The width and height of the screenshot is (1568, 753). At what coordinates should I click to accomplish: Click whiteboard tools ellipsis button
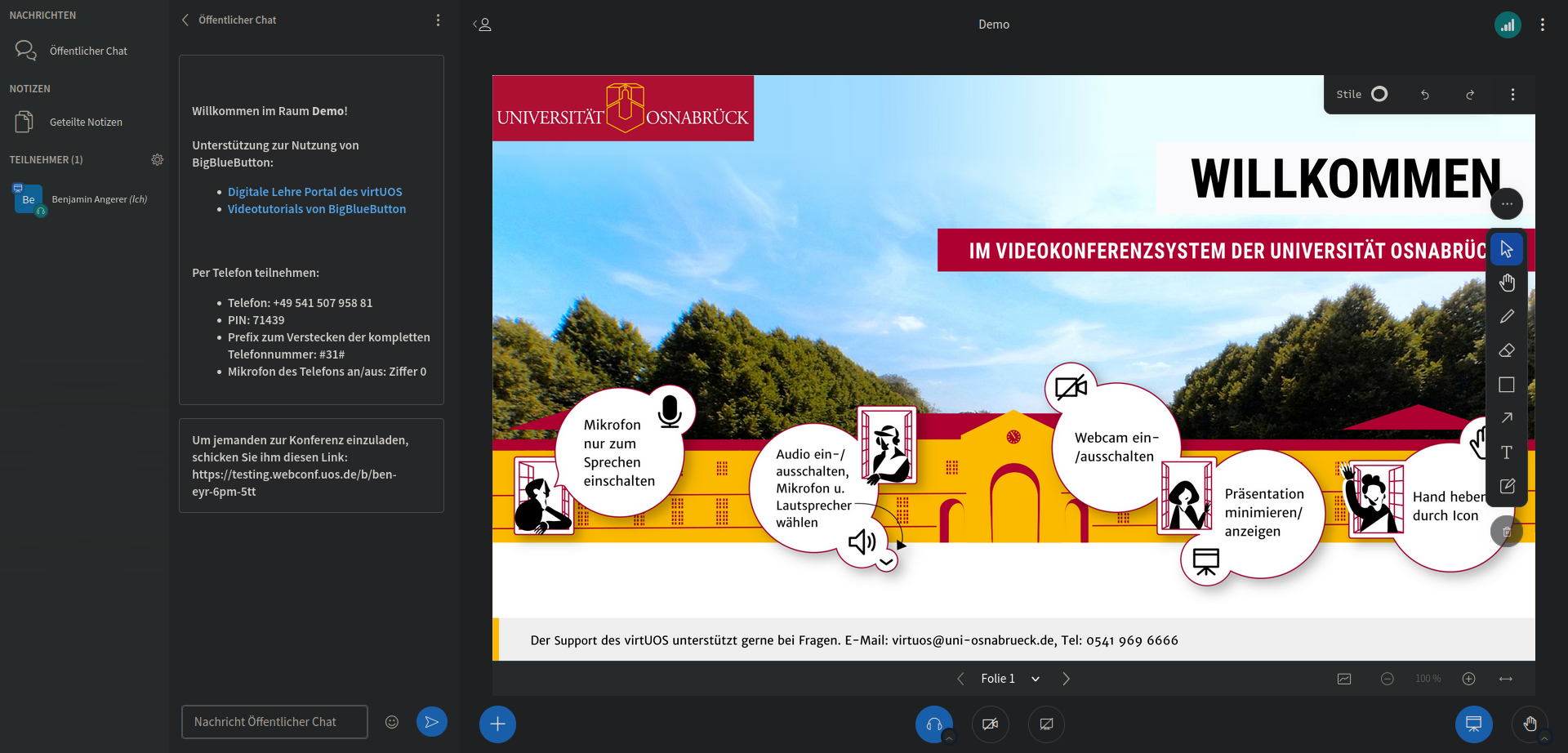coord(1507,204)
